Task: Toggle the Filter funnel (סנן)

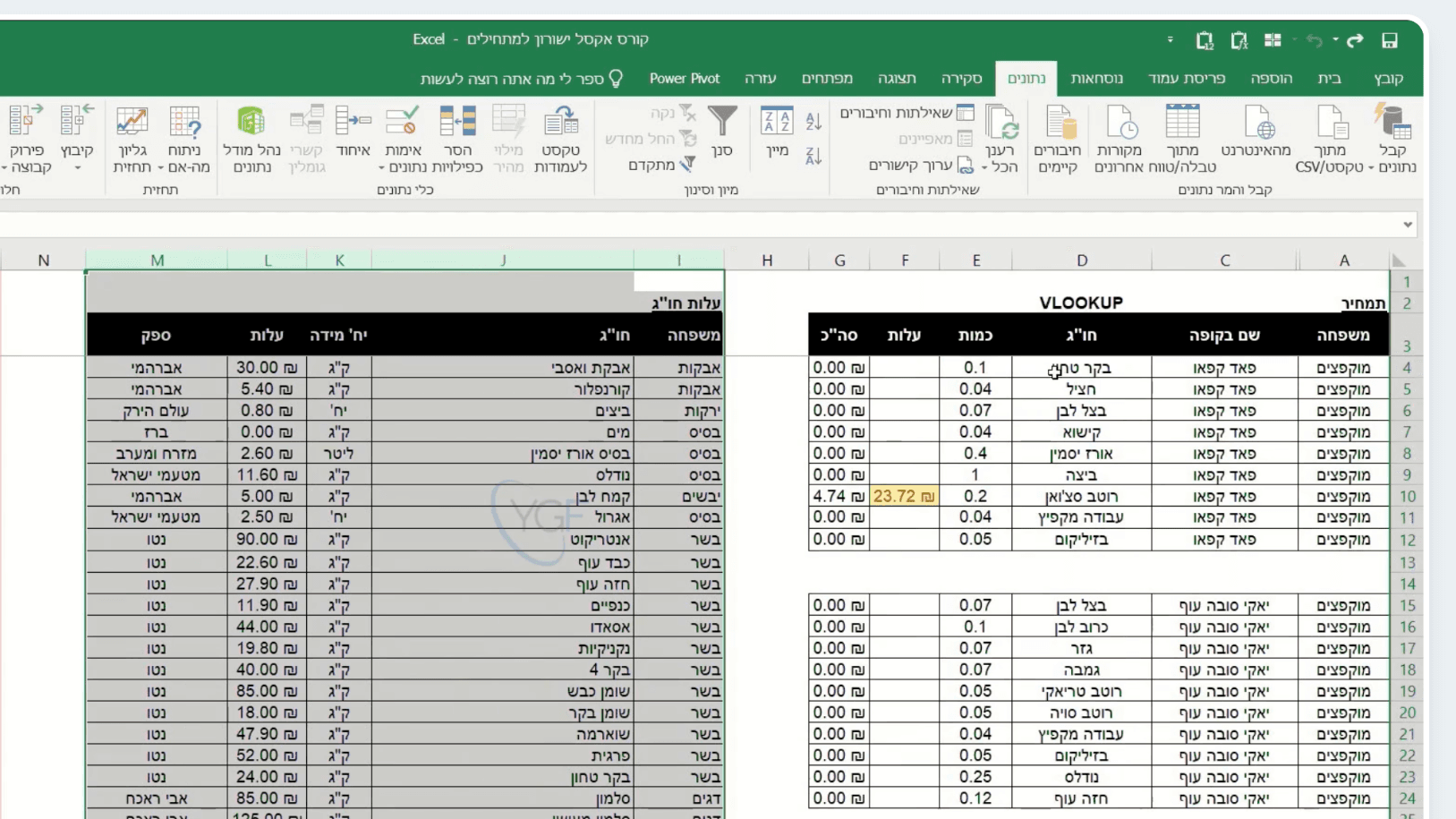Action: [722, 132]
